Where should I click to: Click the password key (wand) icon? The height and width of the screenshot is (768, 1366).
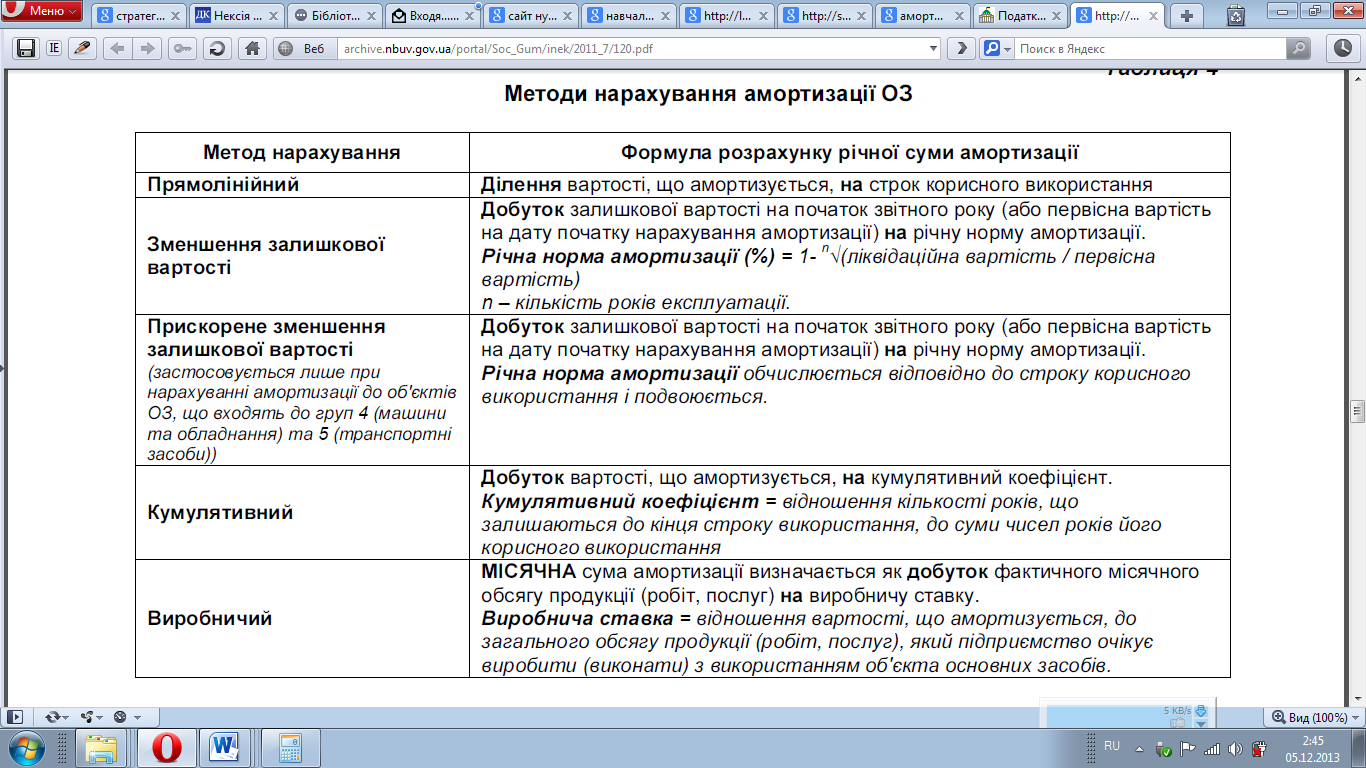182,49
